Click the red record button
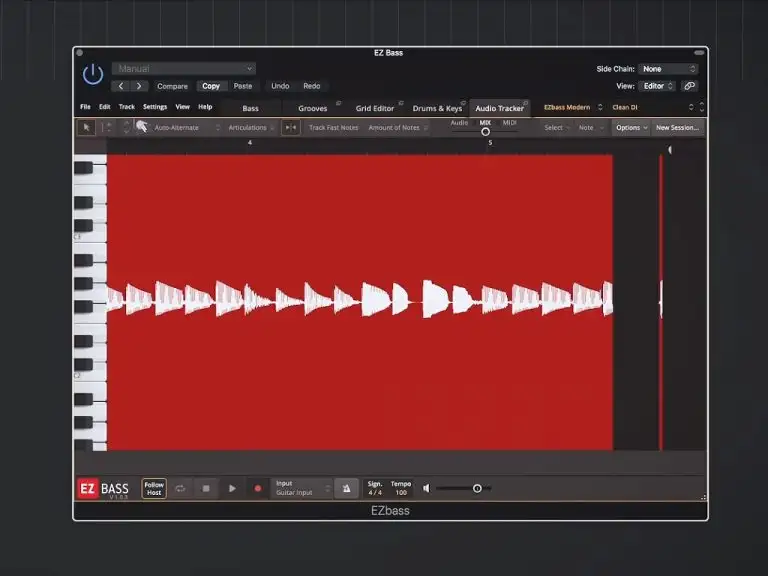 click(x=258, y=488)
